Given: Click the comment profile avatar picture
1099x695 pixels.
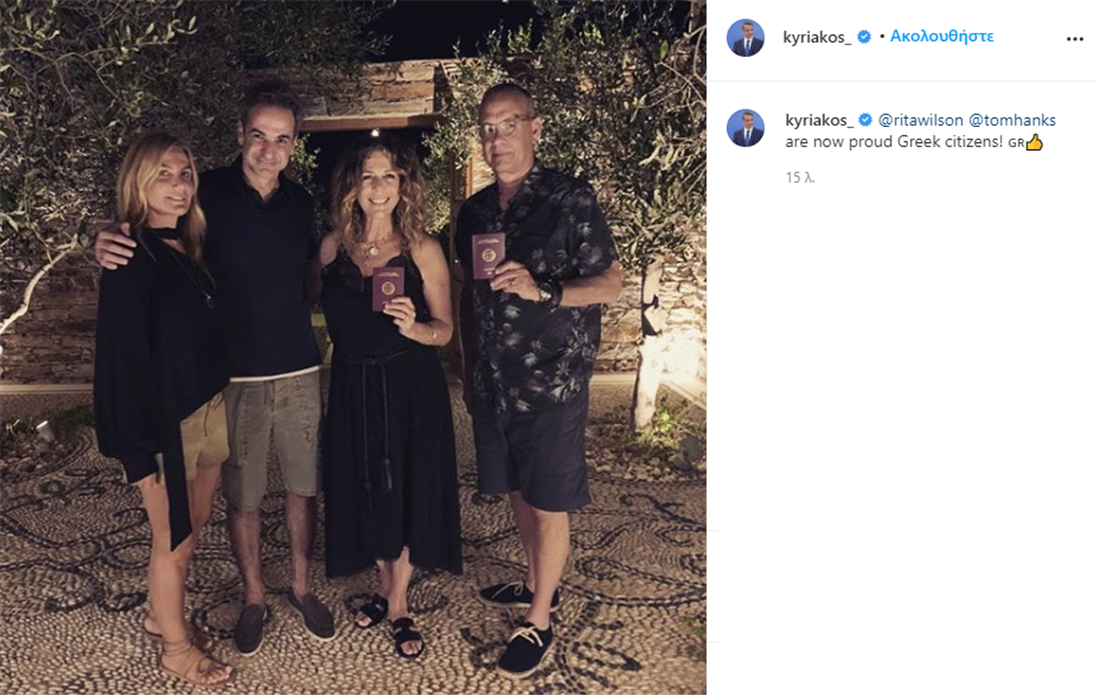Looking at the screenshot, I should point(745,128).
